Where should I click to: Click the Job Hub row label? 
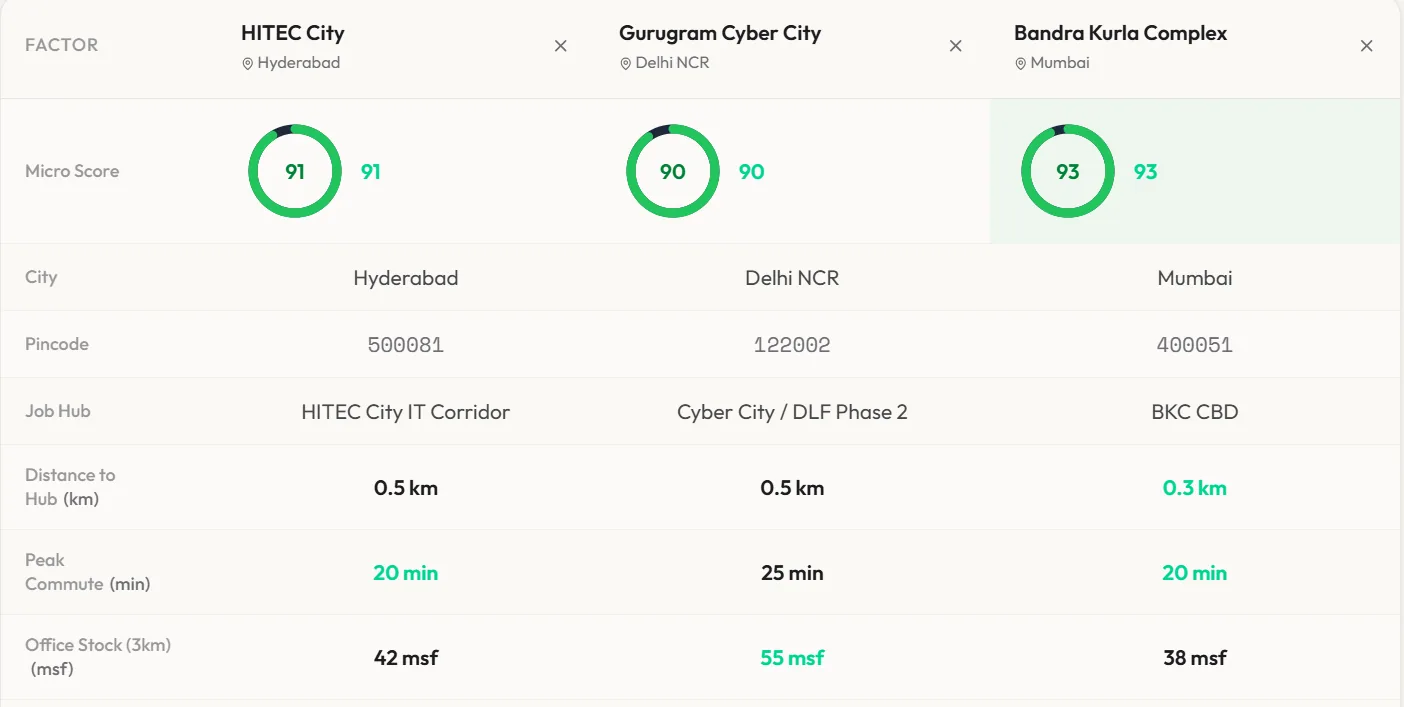pos(58,411)
